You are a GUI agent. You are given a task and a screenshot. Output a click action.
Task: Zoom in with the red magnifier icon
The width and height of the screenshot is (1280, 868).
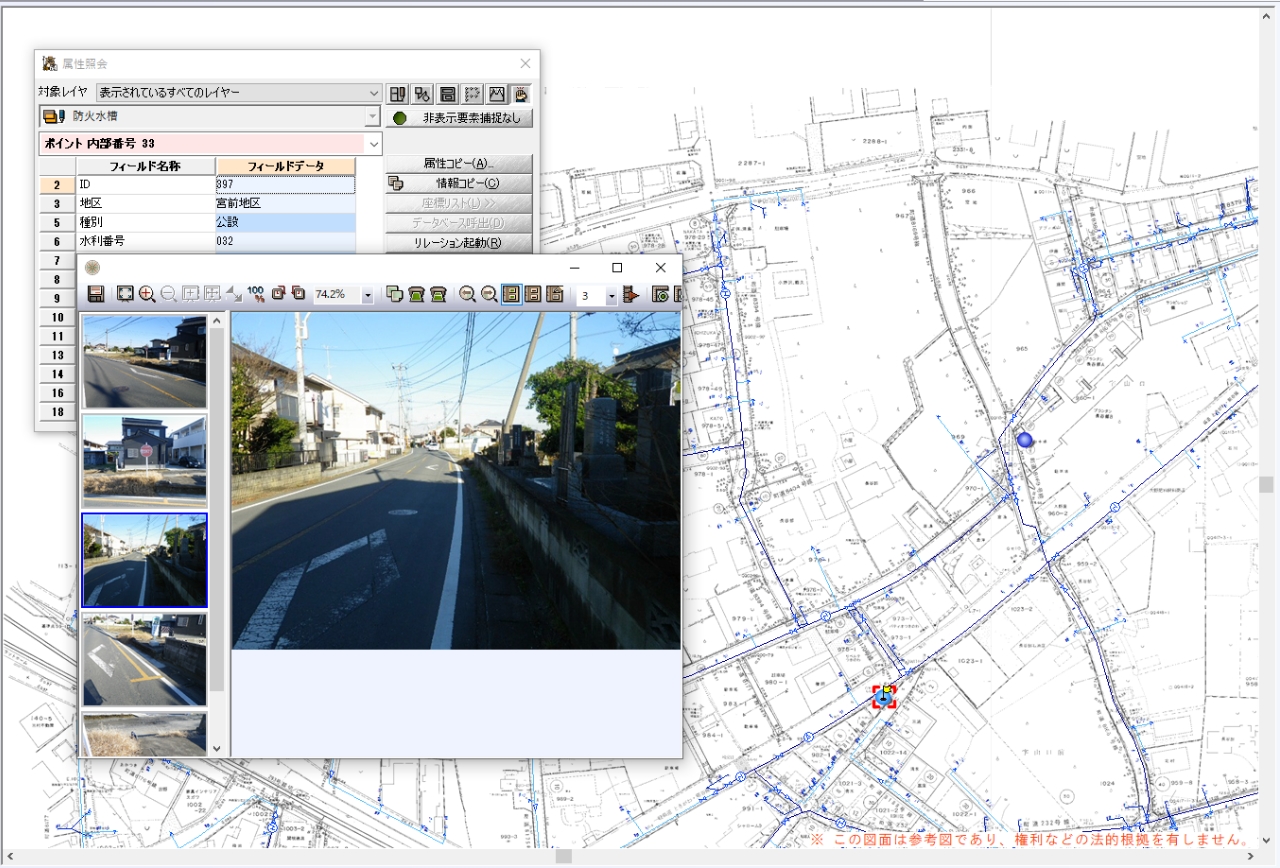pyautogui.click(x=147, y=294)
